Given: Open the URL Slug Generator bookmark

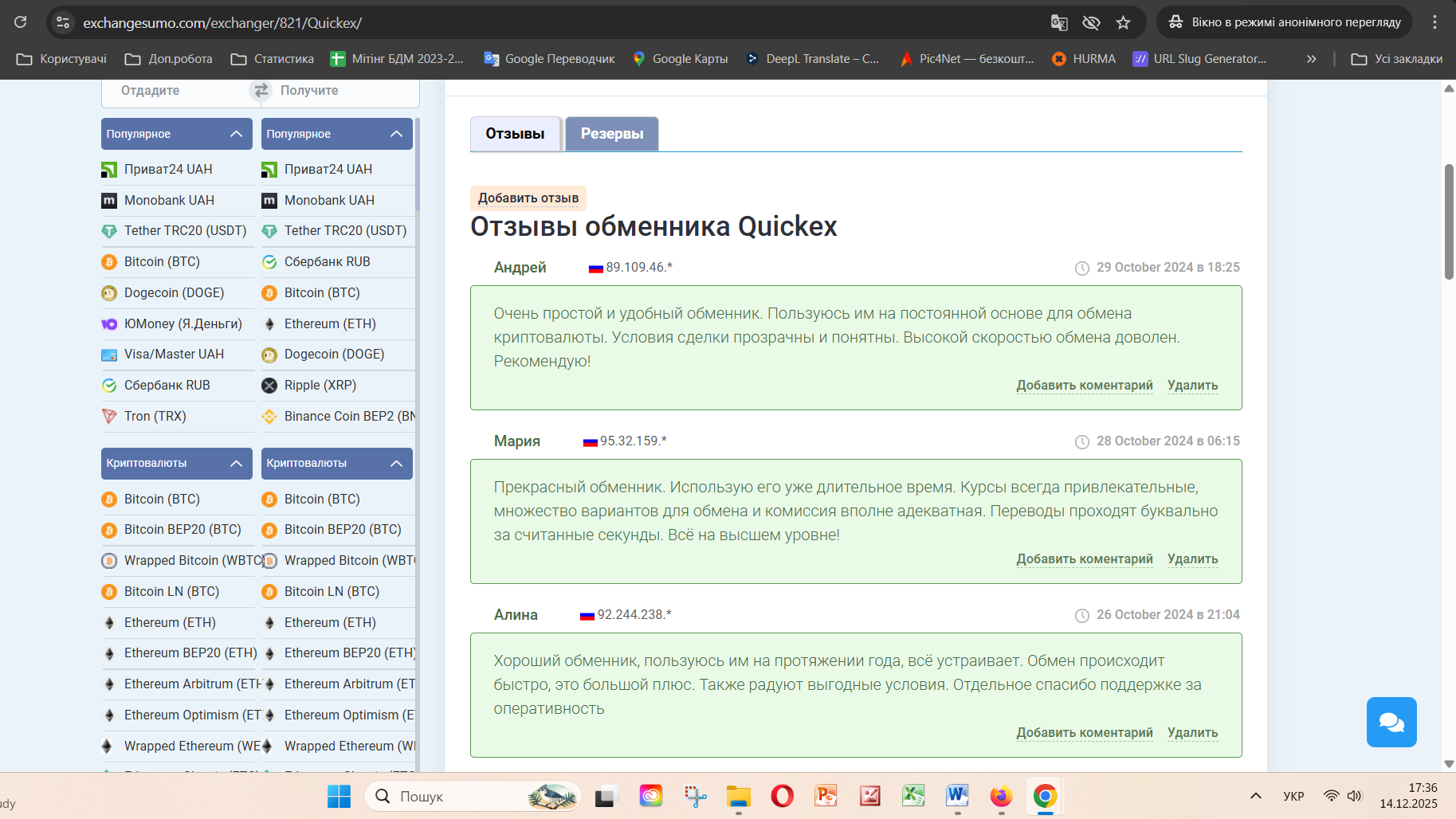Looking at the screenshot, I should tap(1199, 59).
